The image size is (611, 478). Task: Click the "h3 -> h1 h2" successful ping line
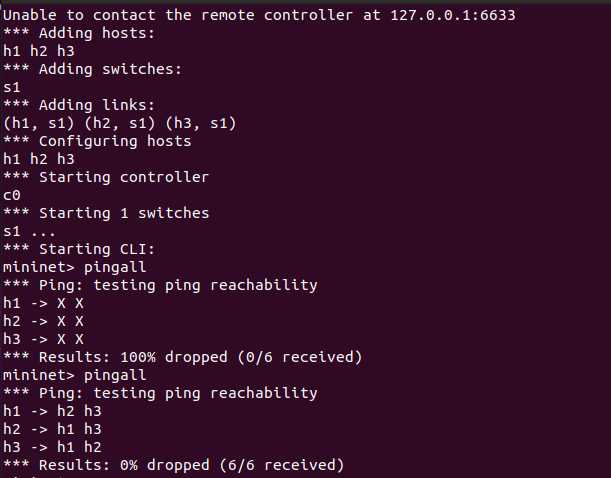point(52,447)
